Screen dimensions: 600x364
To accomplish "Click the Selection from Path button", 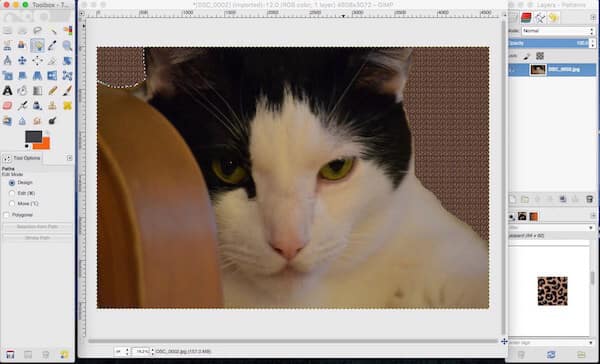I will 38,227.
